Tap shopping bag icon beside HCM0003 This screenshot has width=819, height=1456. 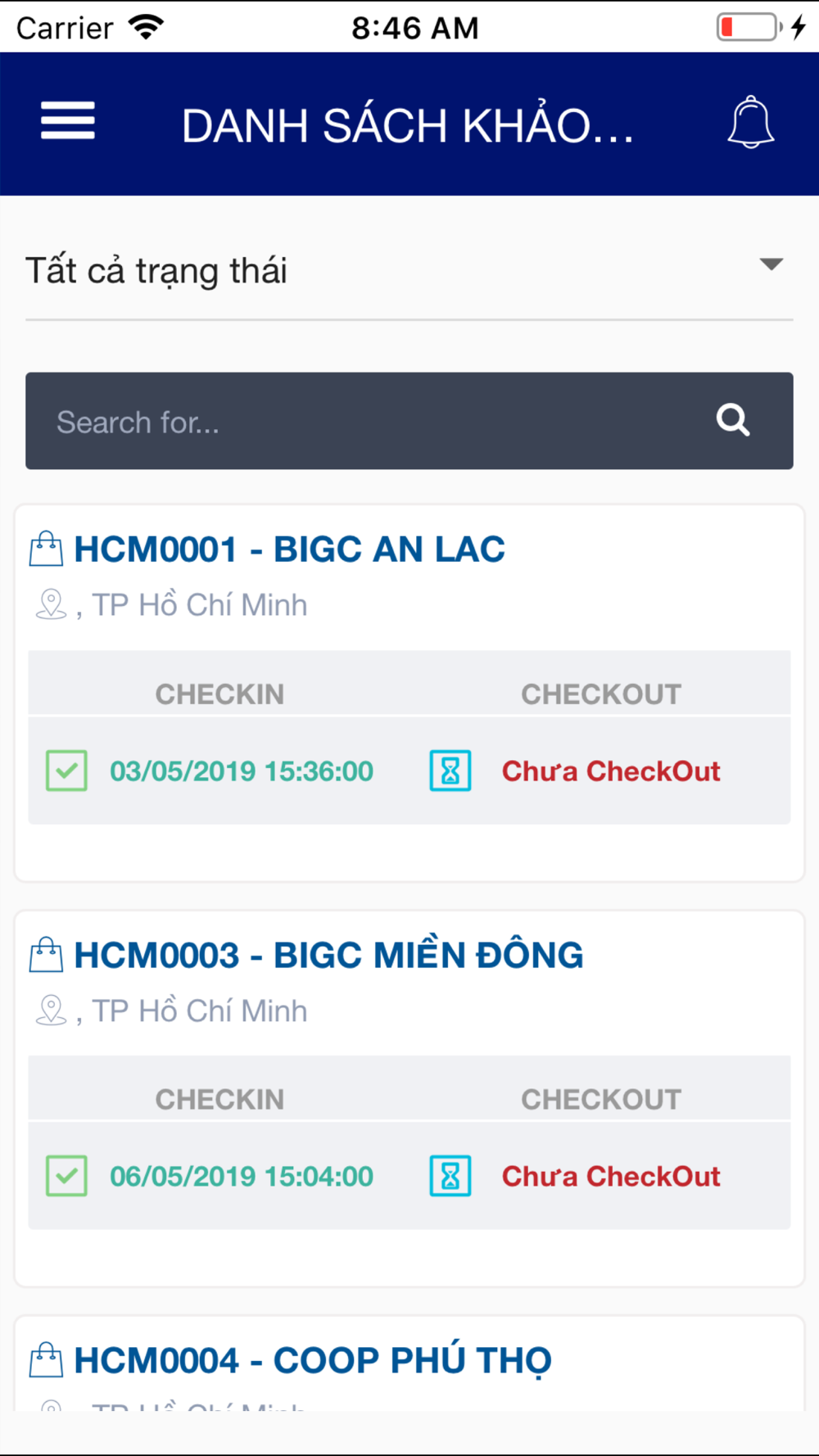[46, 955]
